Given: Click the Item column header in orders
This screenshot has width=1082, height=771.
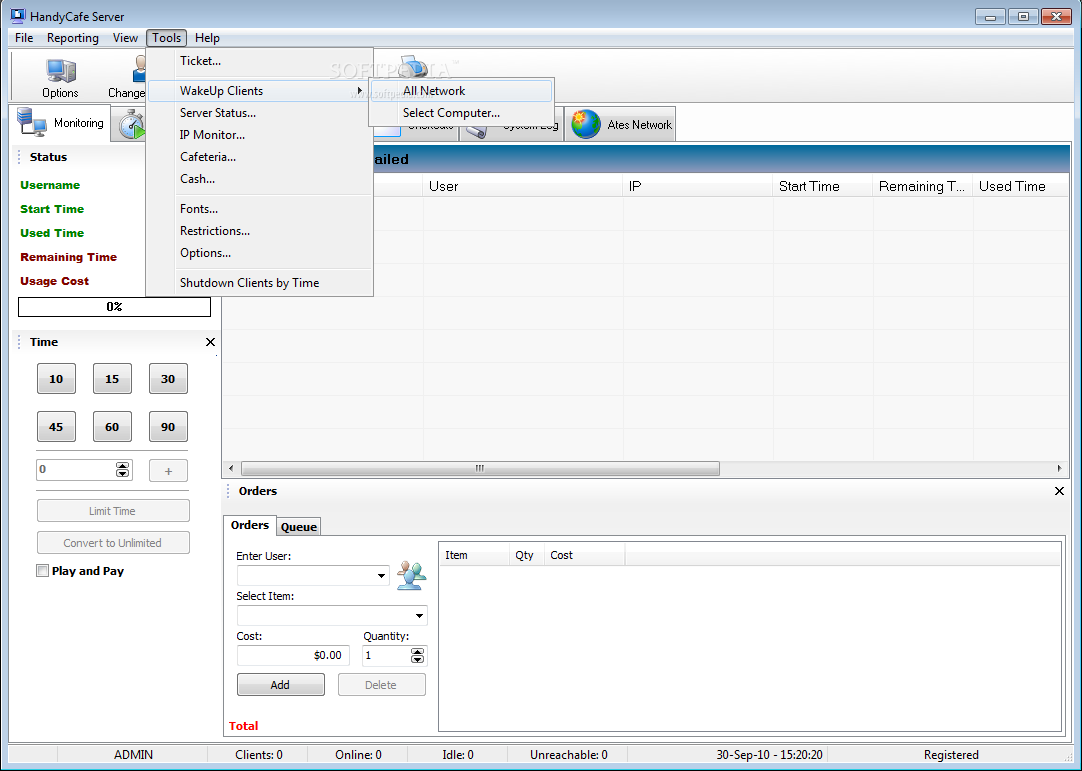Looking at the screenshot, I should 475,555.
